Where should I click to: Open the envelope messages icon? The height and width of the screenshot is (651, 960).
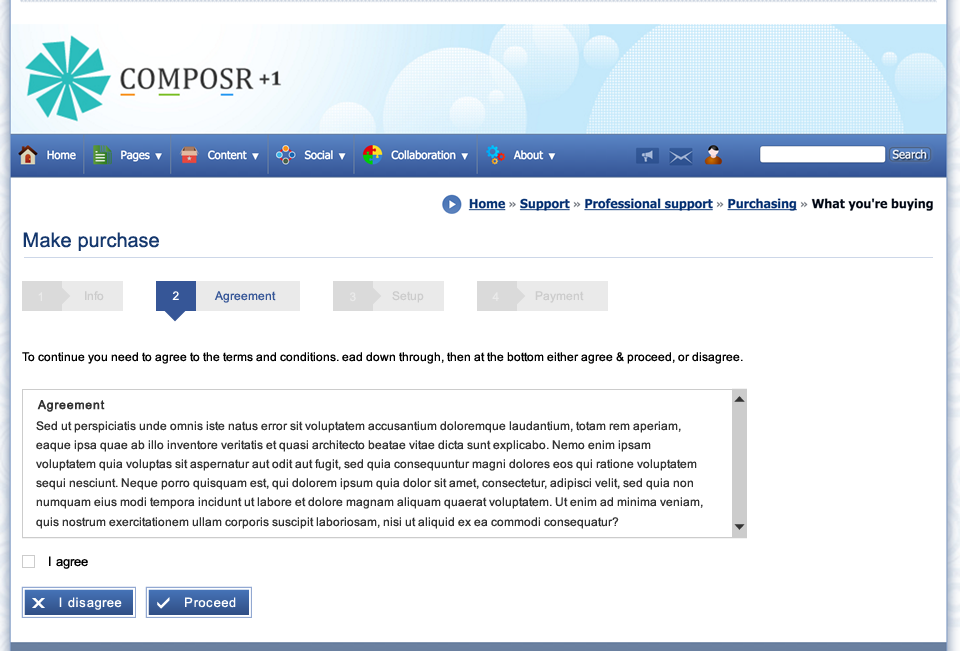pos(681,156)
